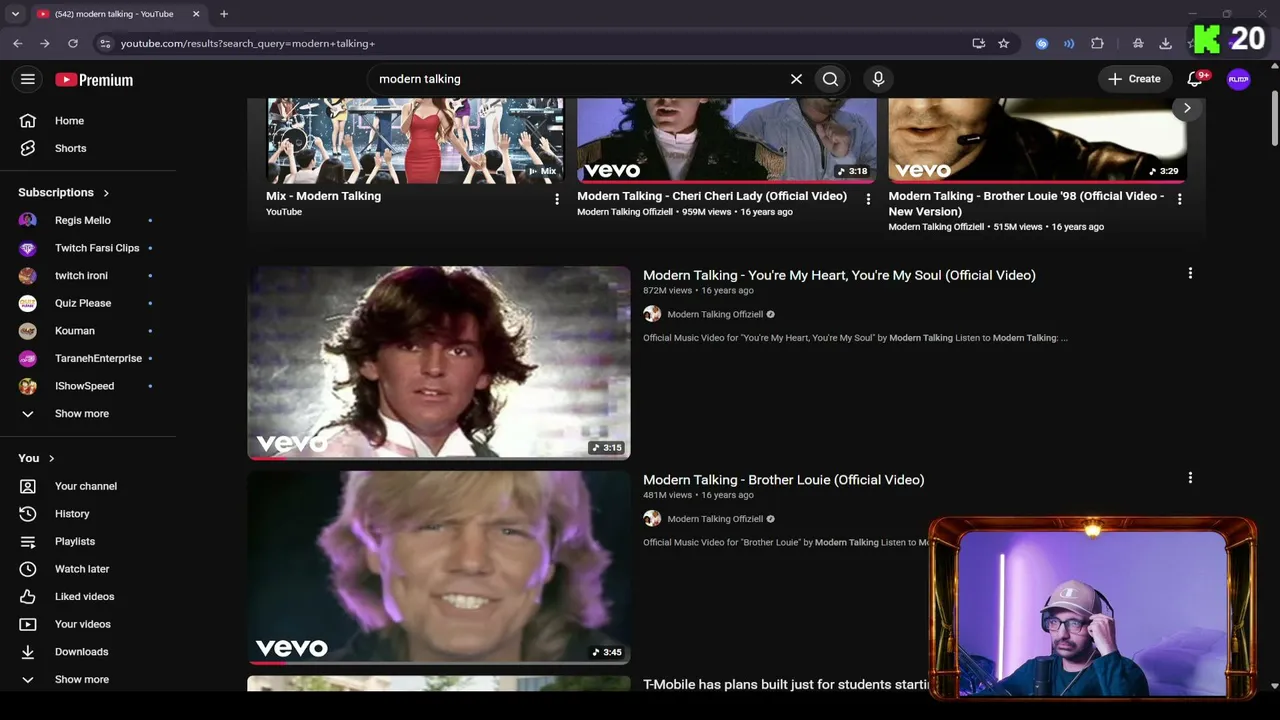This screenshot has height=720, width=1280.
Task: Open options for You're My Heart video
Action: (1190, 273)
